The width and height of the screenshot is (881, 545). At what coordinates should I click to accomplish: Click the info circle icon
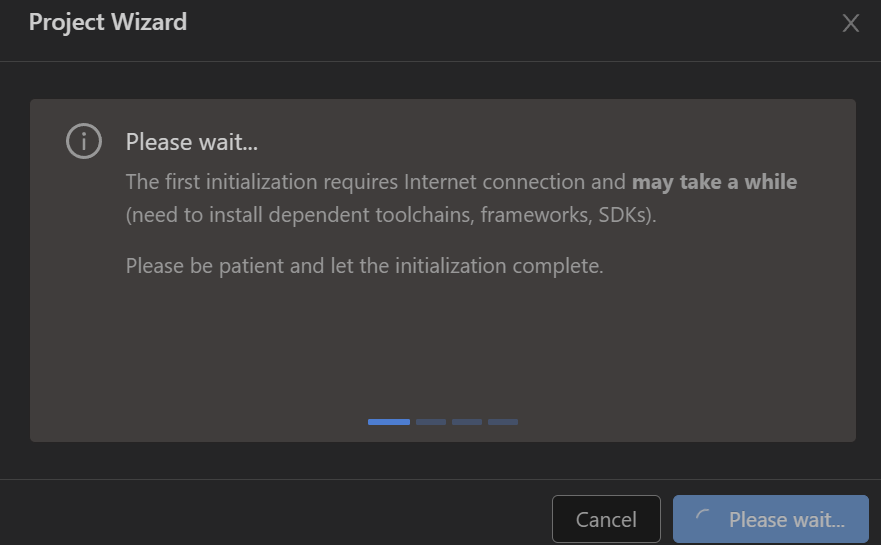click(84, 141)
